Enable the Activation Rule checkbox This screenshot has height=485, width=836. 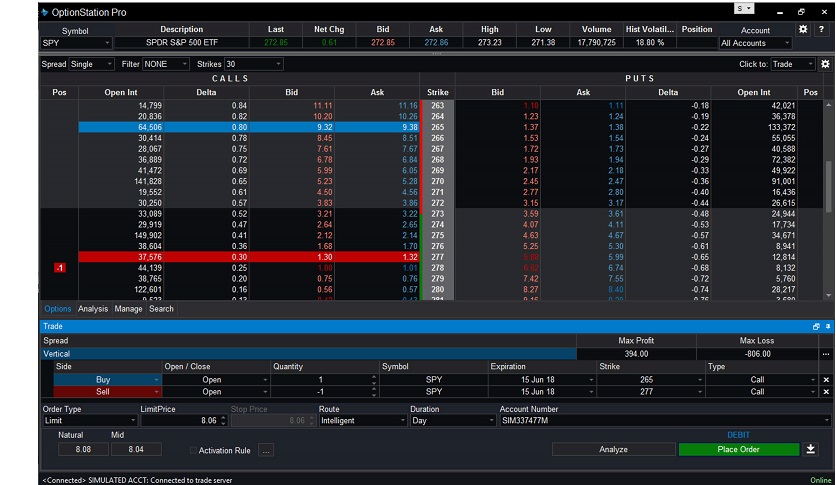193,450
